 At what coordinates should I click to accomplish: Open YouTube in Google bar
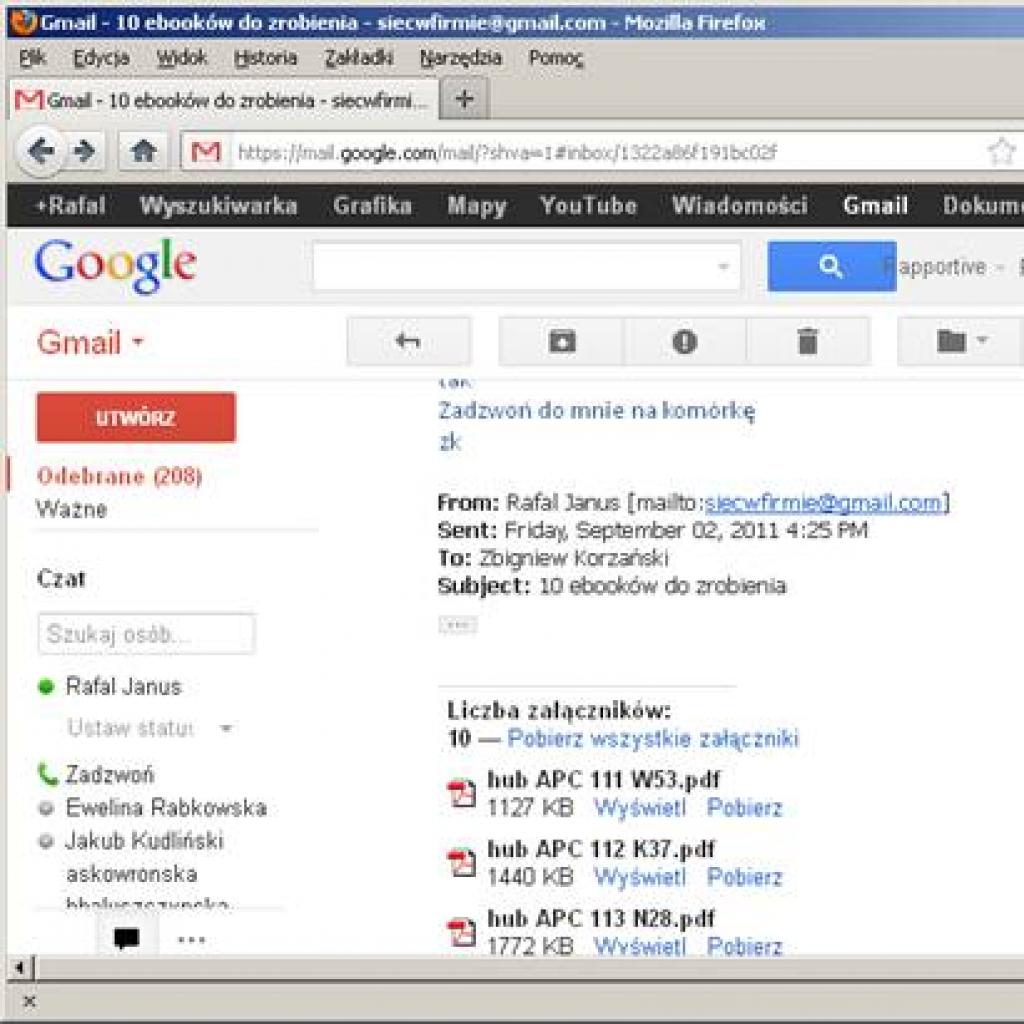coord(588,206)
